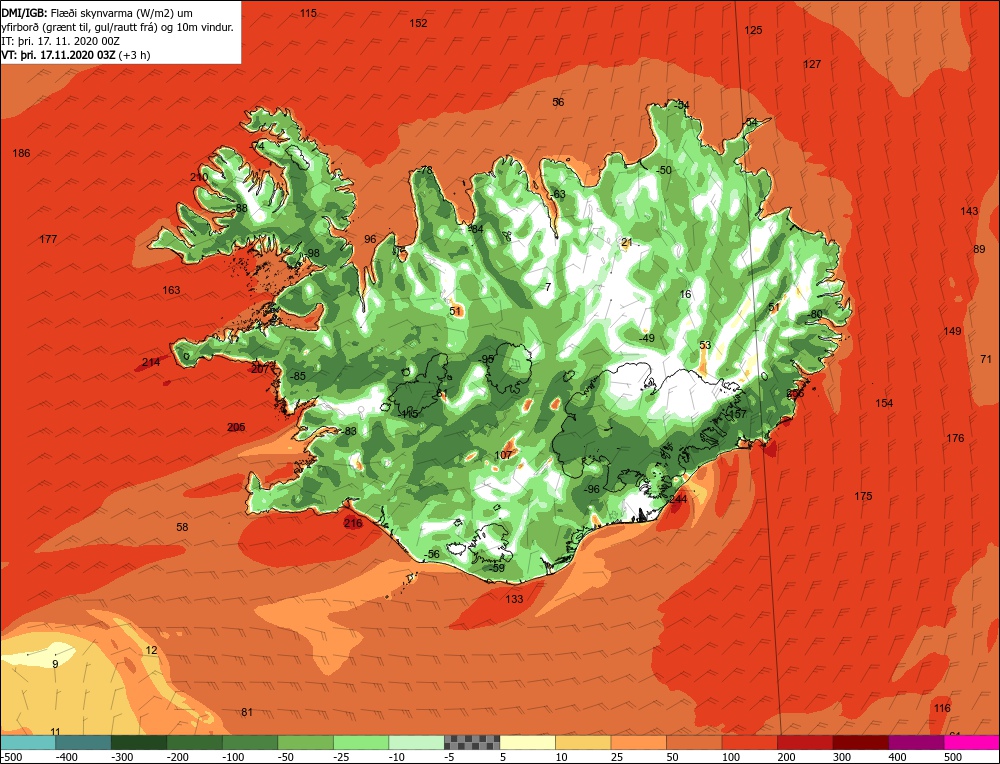
Task: Click the value -115 inside the glacier outline
Action: pos(408,414)
